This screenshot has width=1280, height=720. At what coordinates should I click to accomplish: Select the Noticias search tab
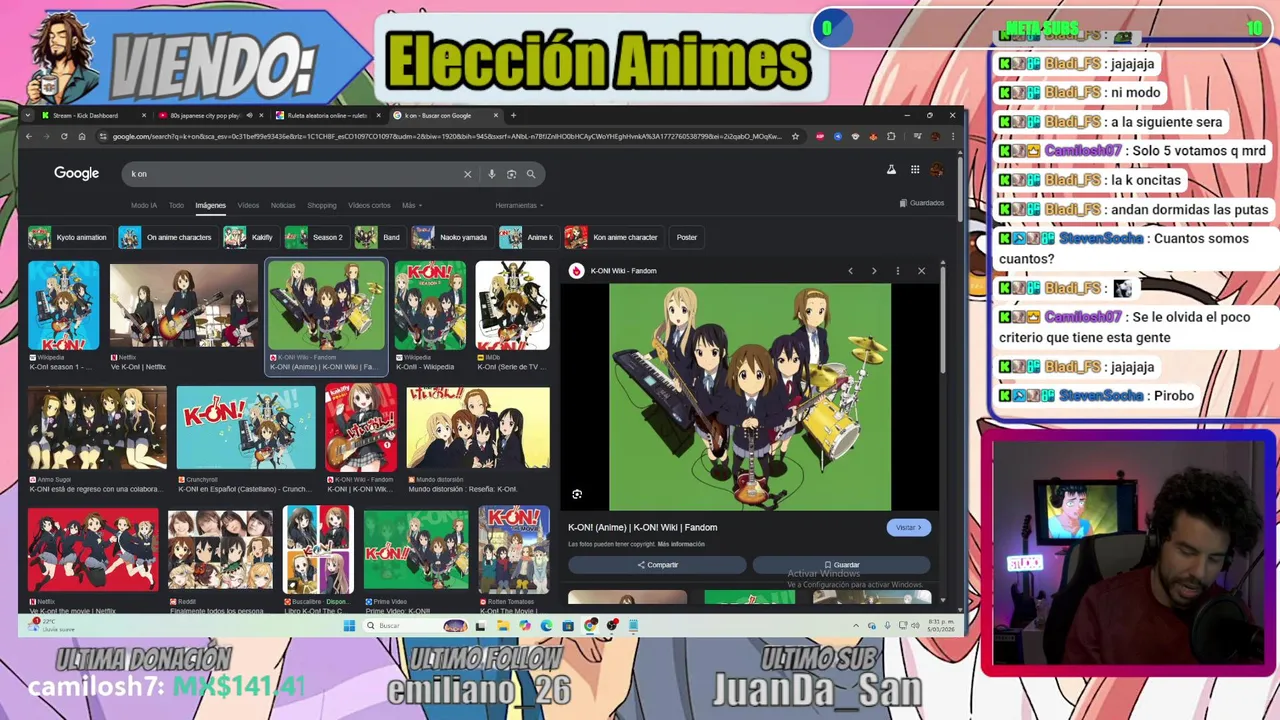(x=283, y=205)
